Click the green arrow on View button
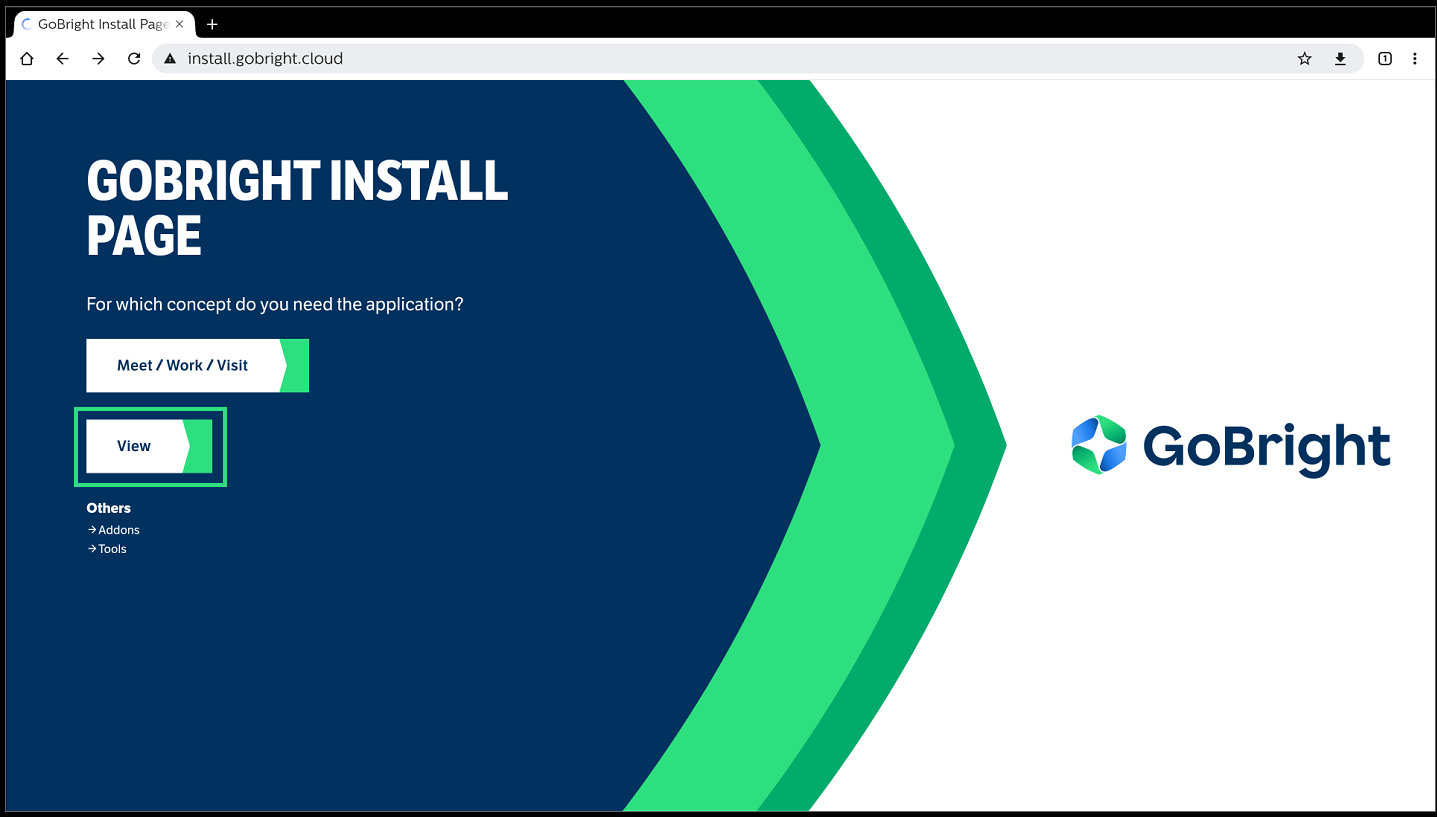Screen dimensions: 1437x817 pyautogui.click(x=200, y=446)
